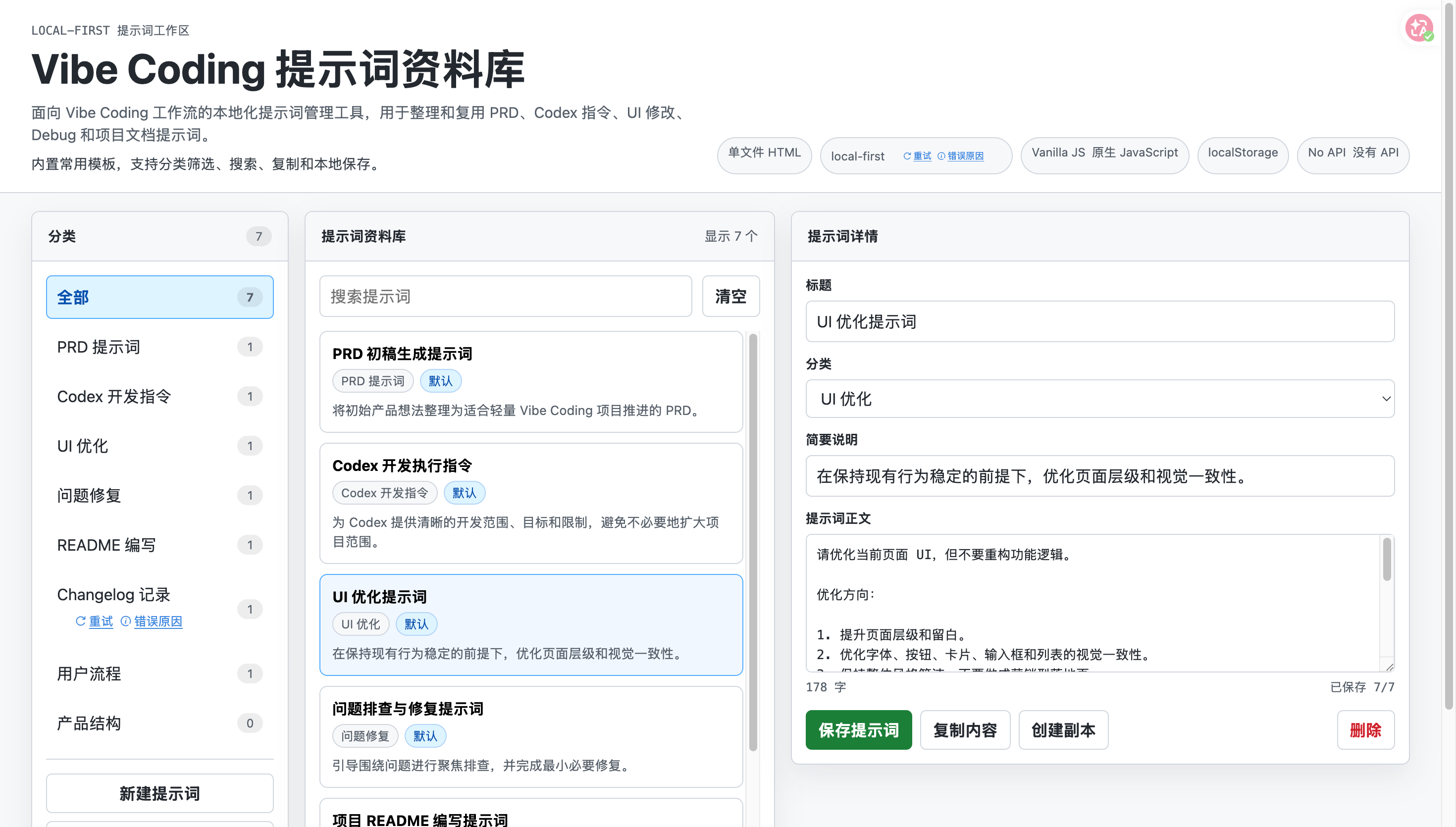Viewport: 1456px width, 827px height.
Task: Click the 已保存 7/7 status text
Action: coord(1362,687)
